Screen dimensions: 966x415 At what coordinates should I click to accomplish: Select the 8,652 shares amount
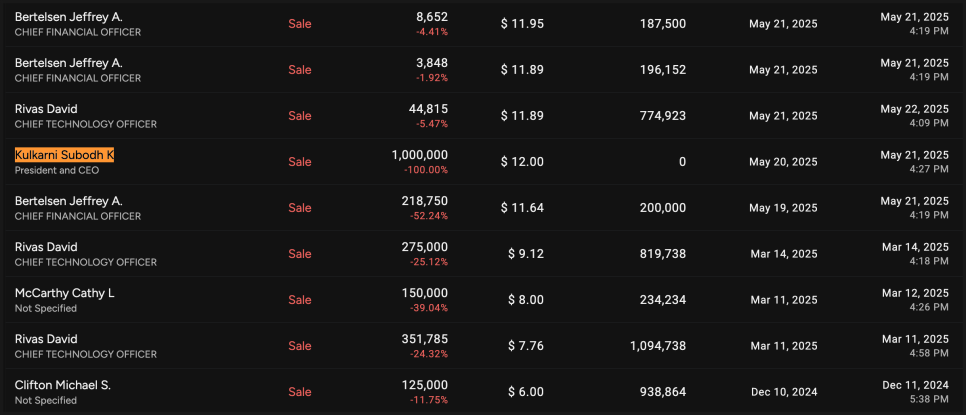tap(432, 17)
